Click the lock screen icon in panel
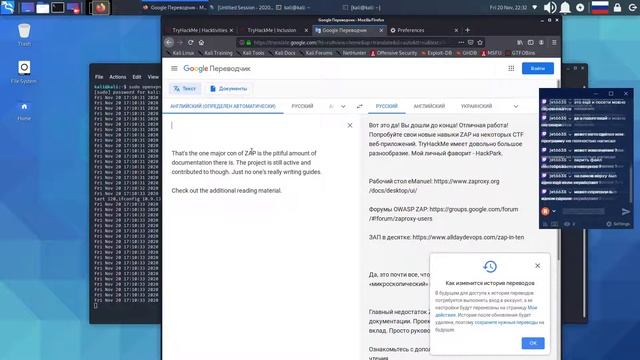 click(617, 7)
